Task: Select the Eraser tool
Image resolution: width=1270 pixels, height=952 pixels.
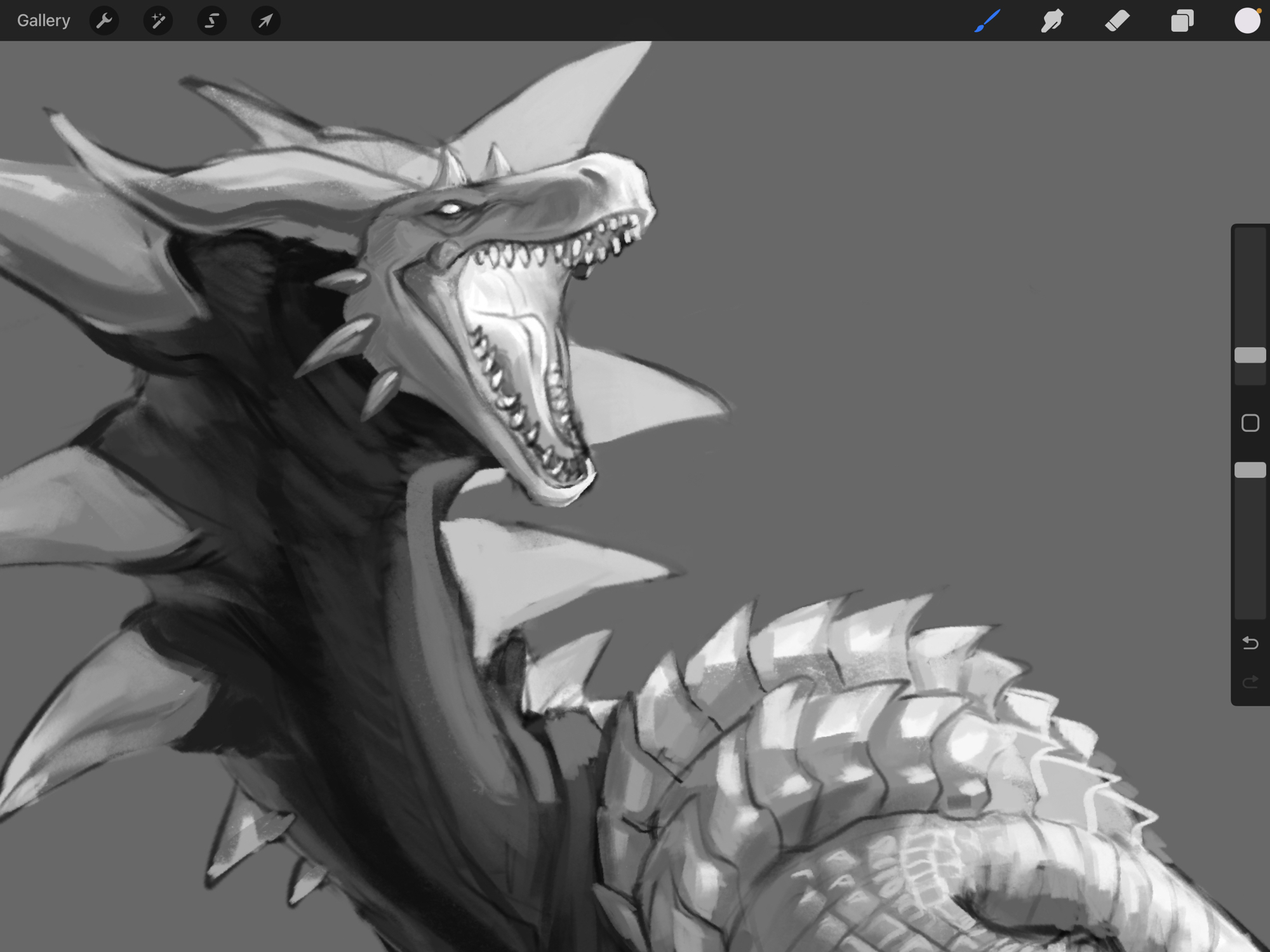Action: click(1117, 20)
